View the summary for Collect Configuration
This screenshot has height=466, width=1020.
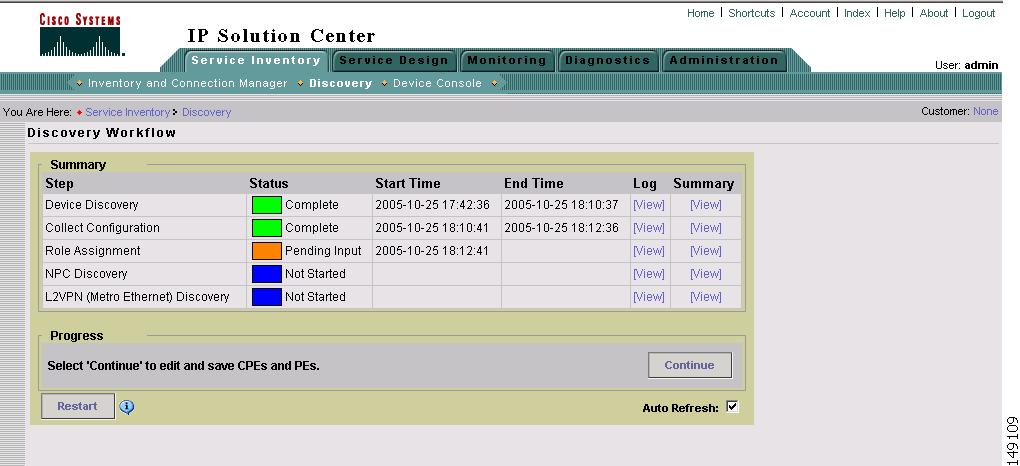click(x=706, y=228)
